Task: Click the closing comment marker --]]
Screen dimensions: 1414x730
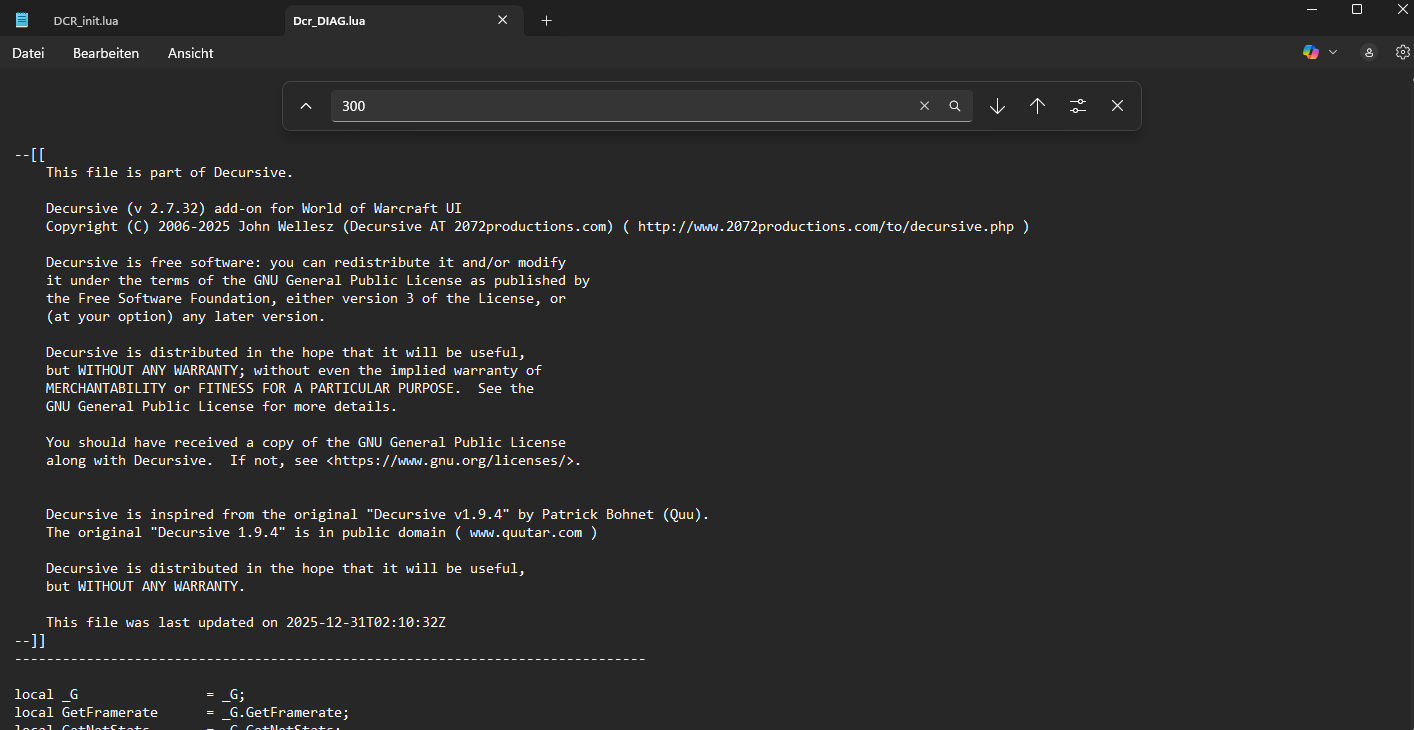Action: tap(30, 640)
